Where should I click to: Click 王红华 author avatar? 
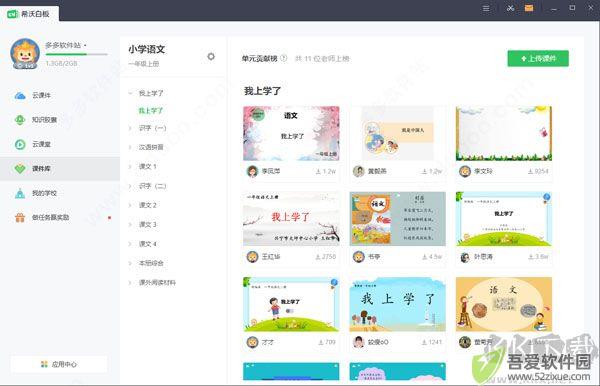[252, 257]
